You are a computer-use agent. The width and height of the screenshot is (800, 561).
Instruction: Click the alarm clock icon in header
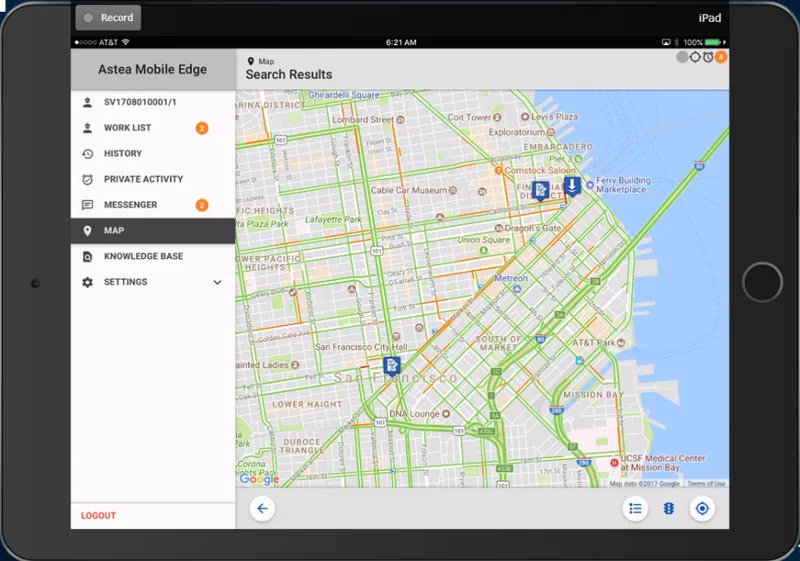pos(708,57)
